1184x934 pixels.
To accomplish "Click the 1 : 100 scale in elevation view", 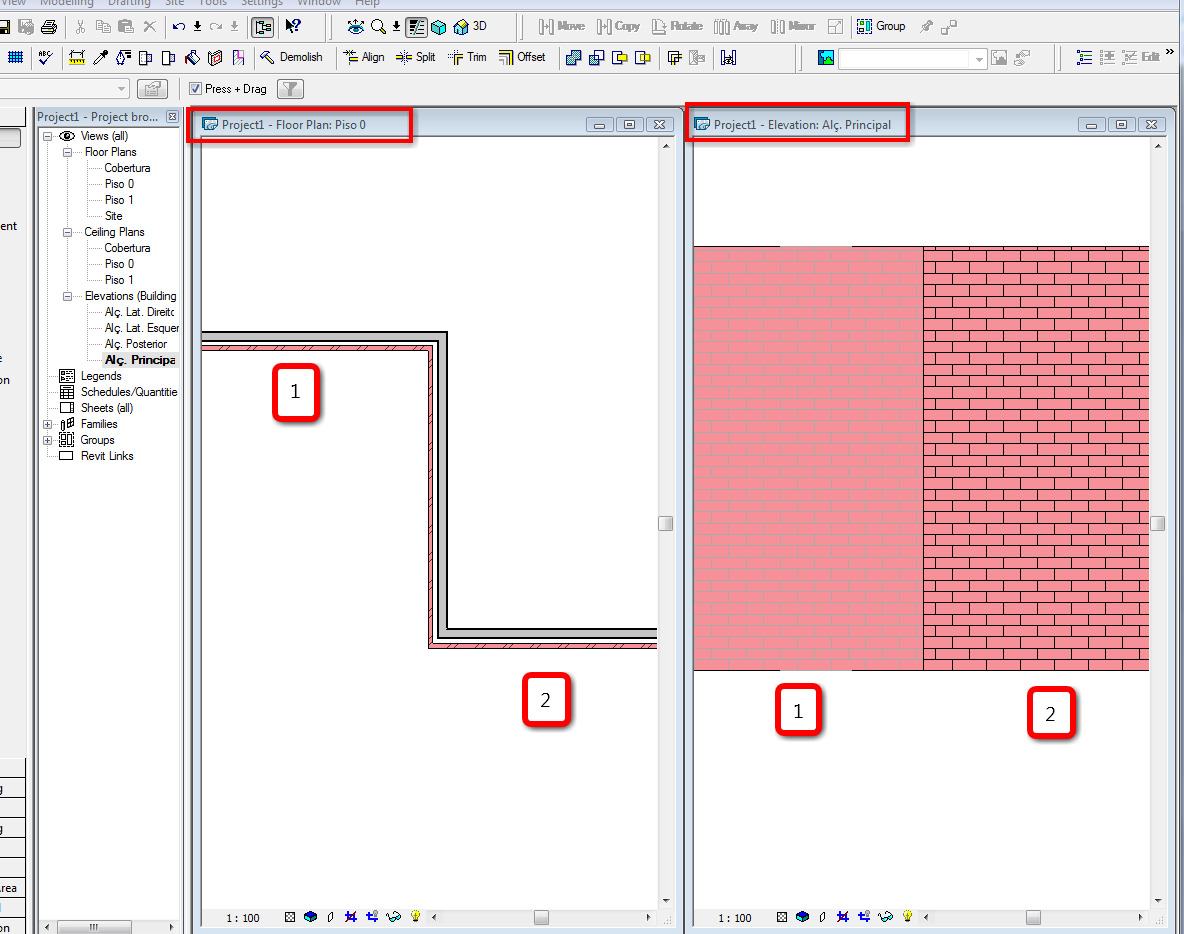I will click(735, 917).
